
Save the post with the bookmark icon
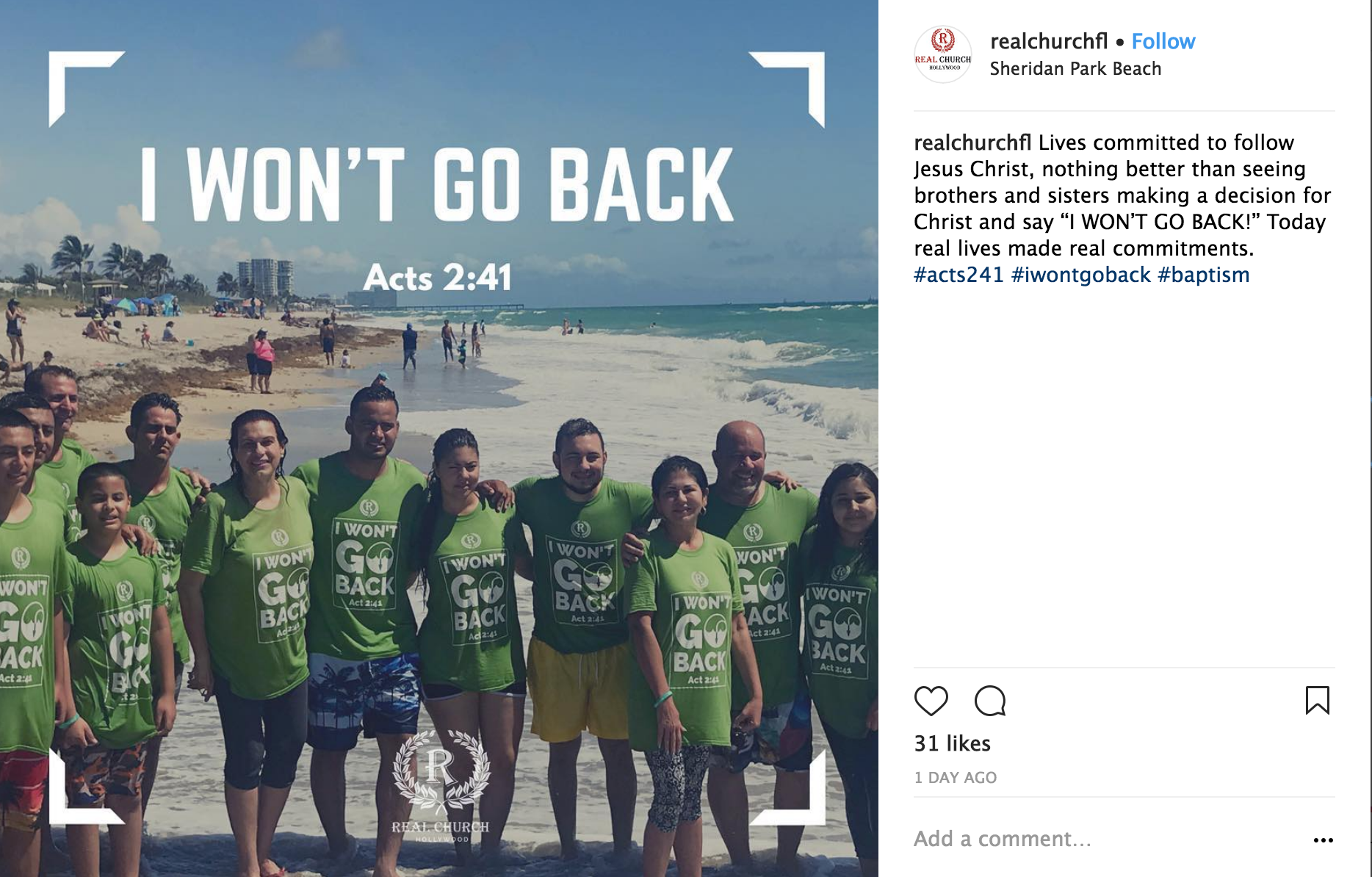(1317, 701)
